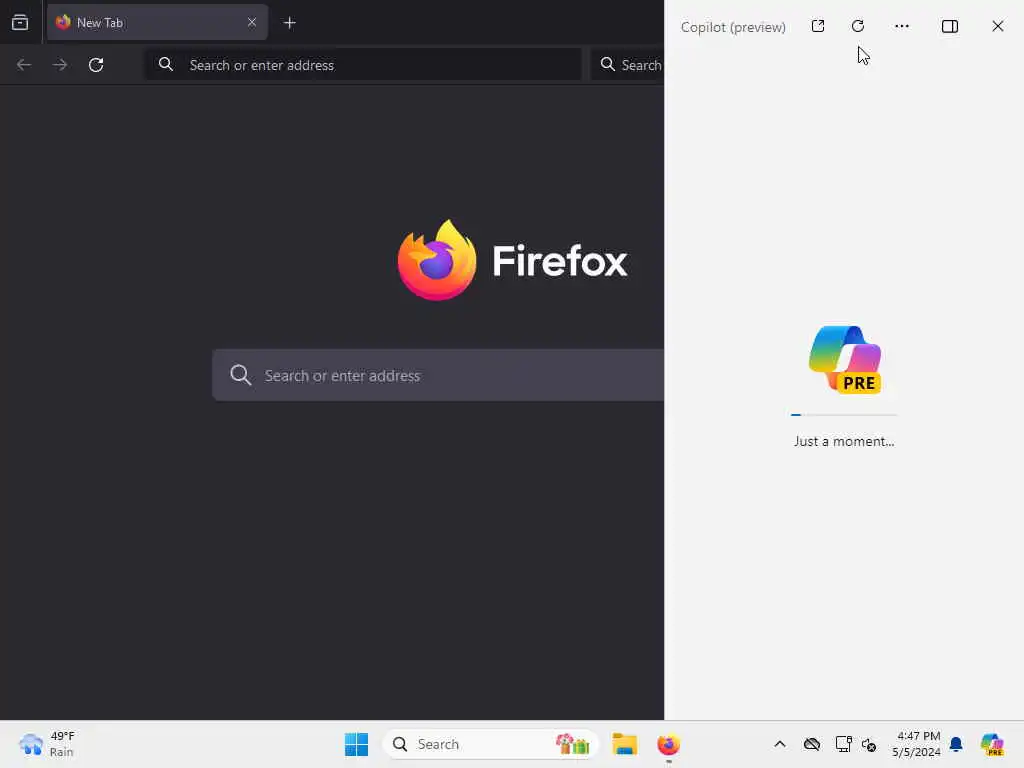
Task: Click the Copilot loading progress bar
Action: tap(844, 415)
